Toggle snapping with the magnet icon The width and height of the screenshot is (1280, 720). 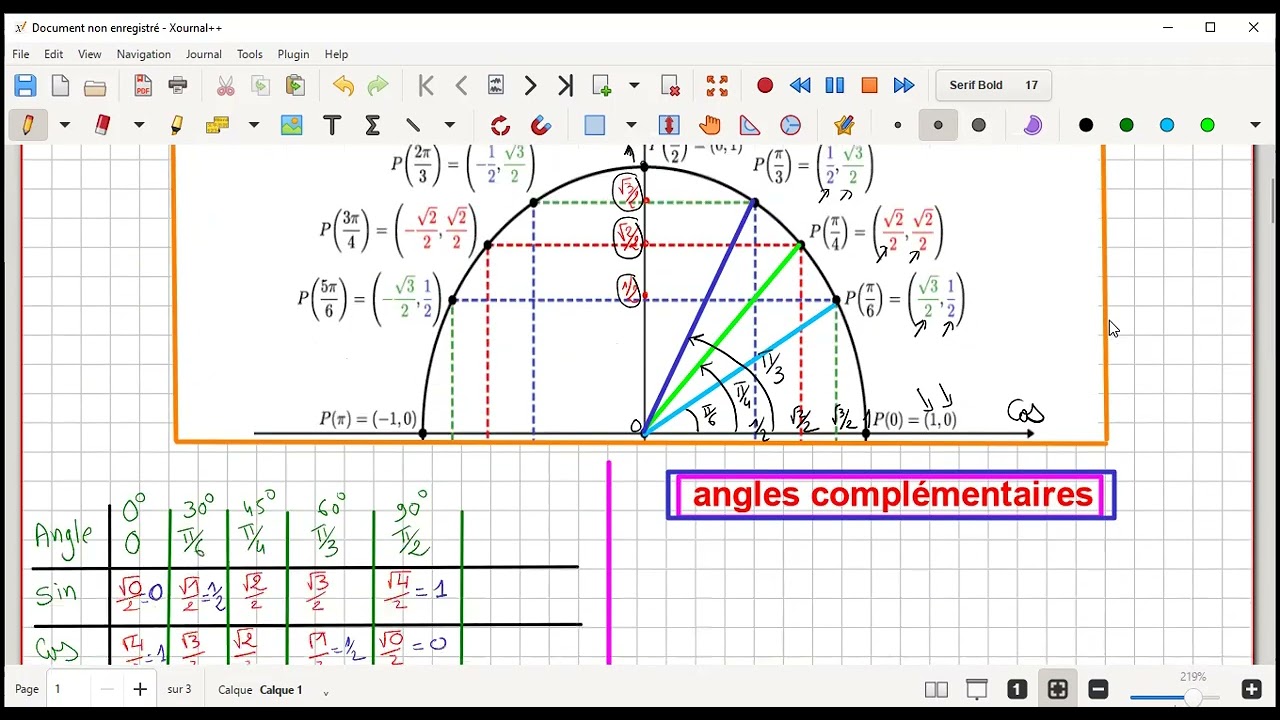[x=541, y=125]
